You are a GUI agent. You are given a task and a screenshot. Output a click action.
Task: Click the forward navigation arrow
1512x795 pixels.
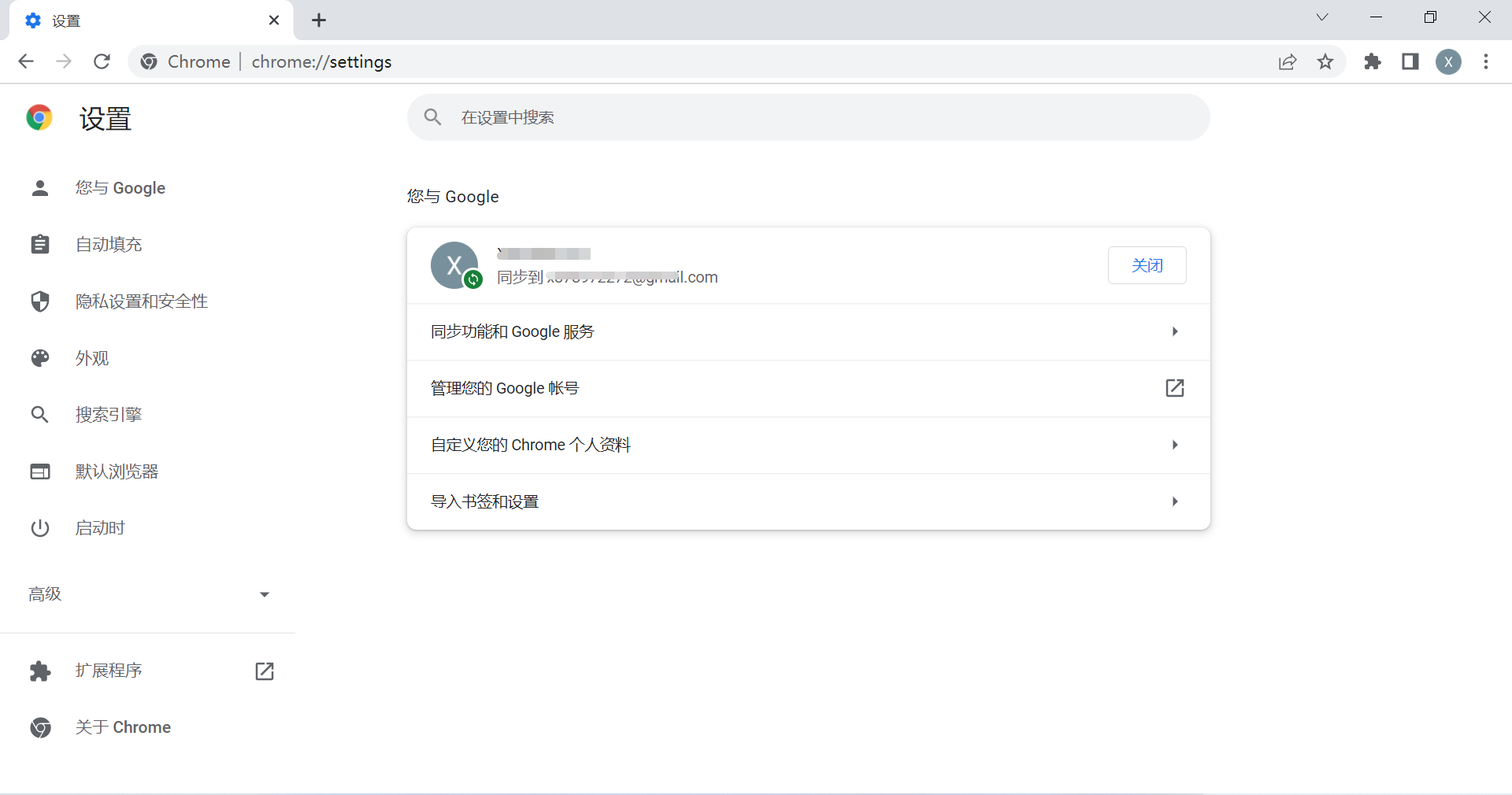coord(64,61)
